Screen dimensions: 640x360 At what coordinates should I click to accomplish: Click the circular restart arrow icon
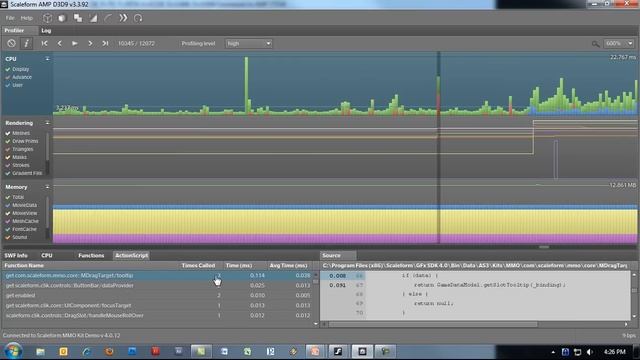138,18
